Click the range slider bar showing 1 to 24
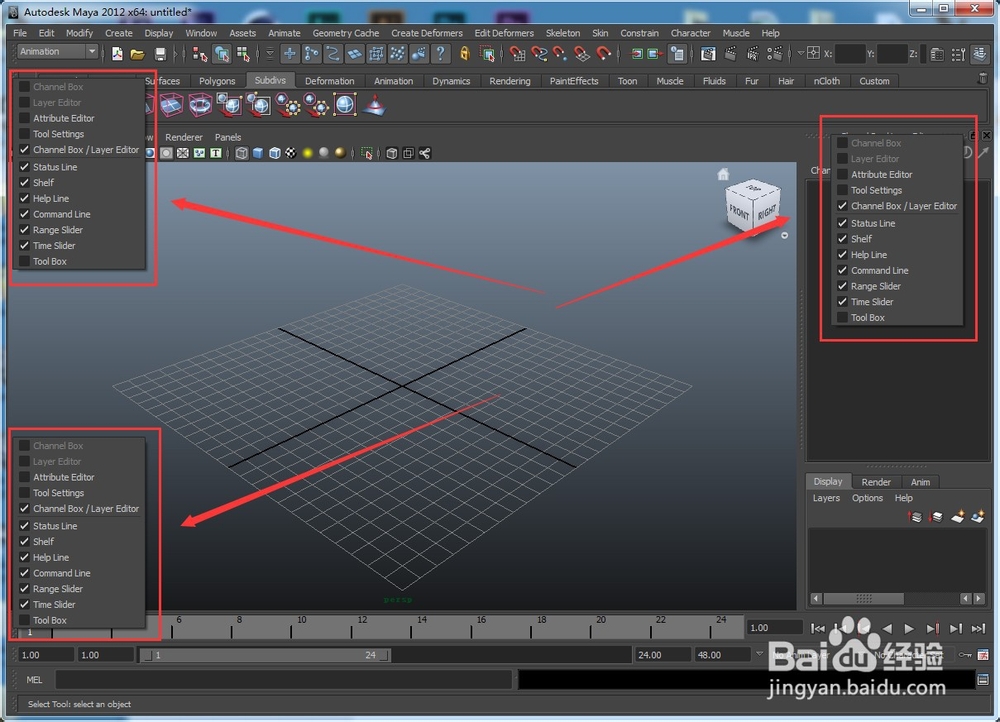The image size is (1000, 722). tap(265, 655)
